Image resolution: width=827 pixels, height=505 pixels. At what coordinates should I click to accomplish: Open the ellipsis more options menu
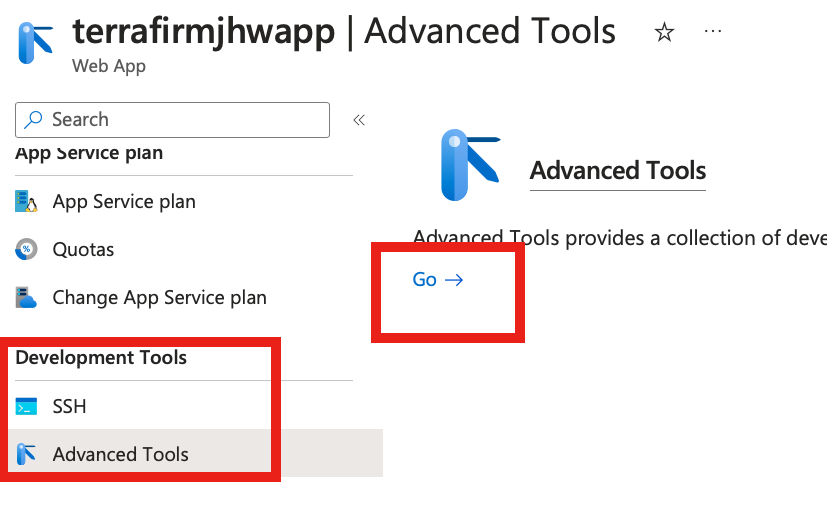713,32
